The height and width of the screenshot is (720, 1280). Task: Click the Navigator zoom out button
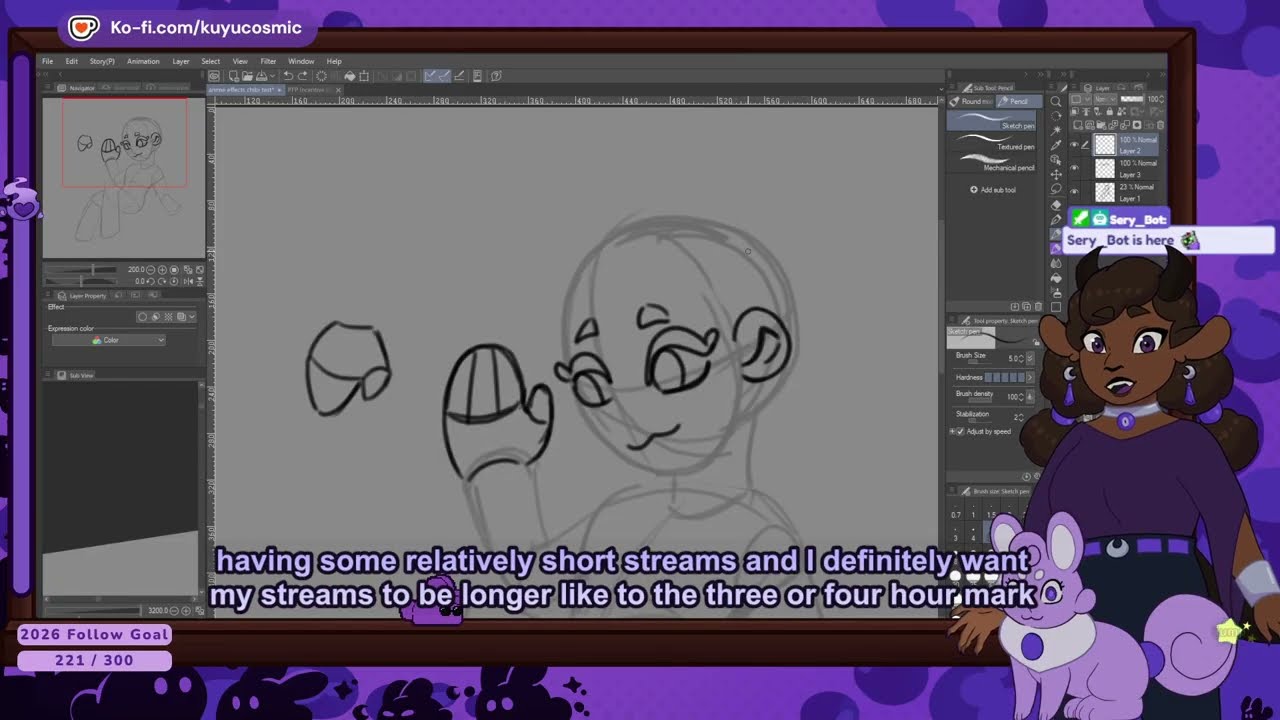pos(150,270)
